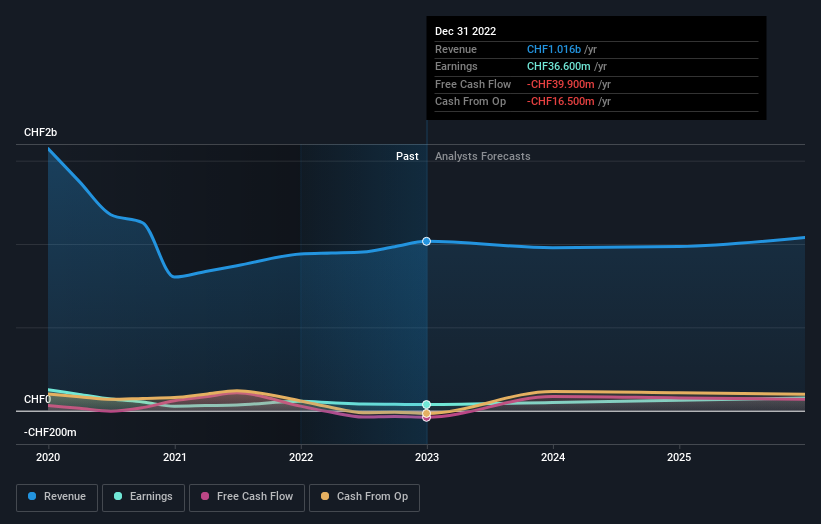Click the orange Cash From Op marker at 2023
The height and width of the screenshot is (524, 821).
[427, 414]
